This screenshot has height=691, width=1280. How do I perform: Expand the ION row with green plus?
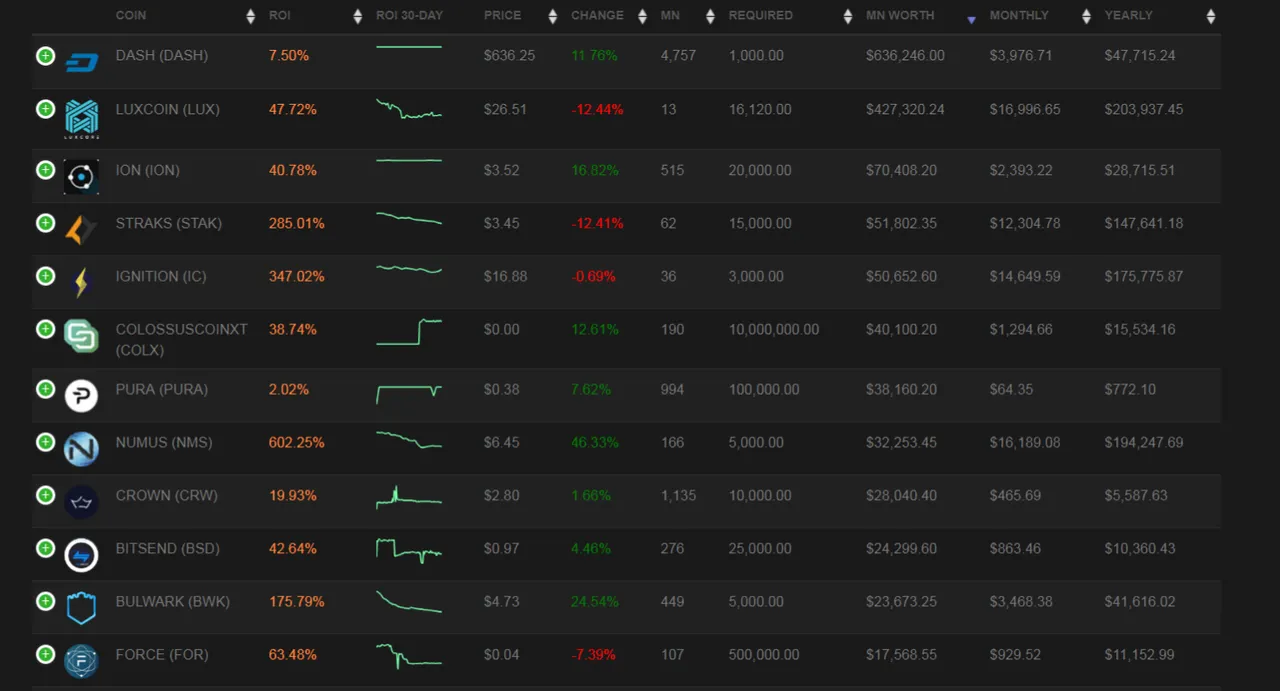click(45, 170)
